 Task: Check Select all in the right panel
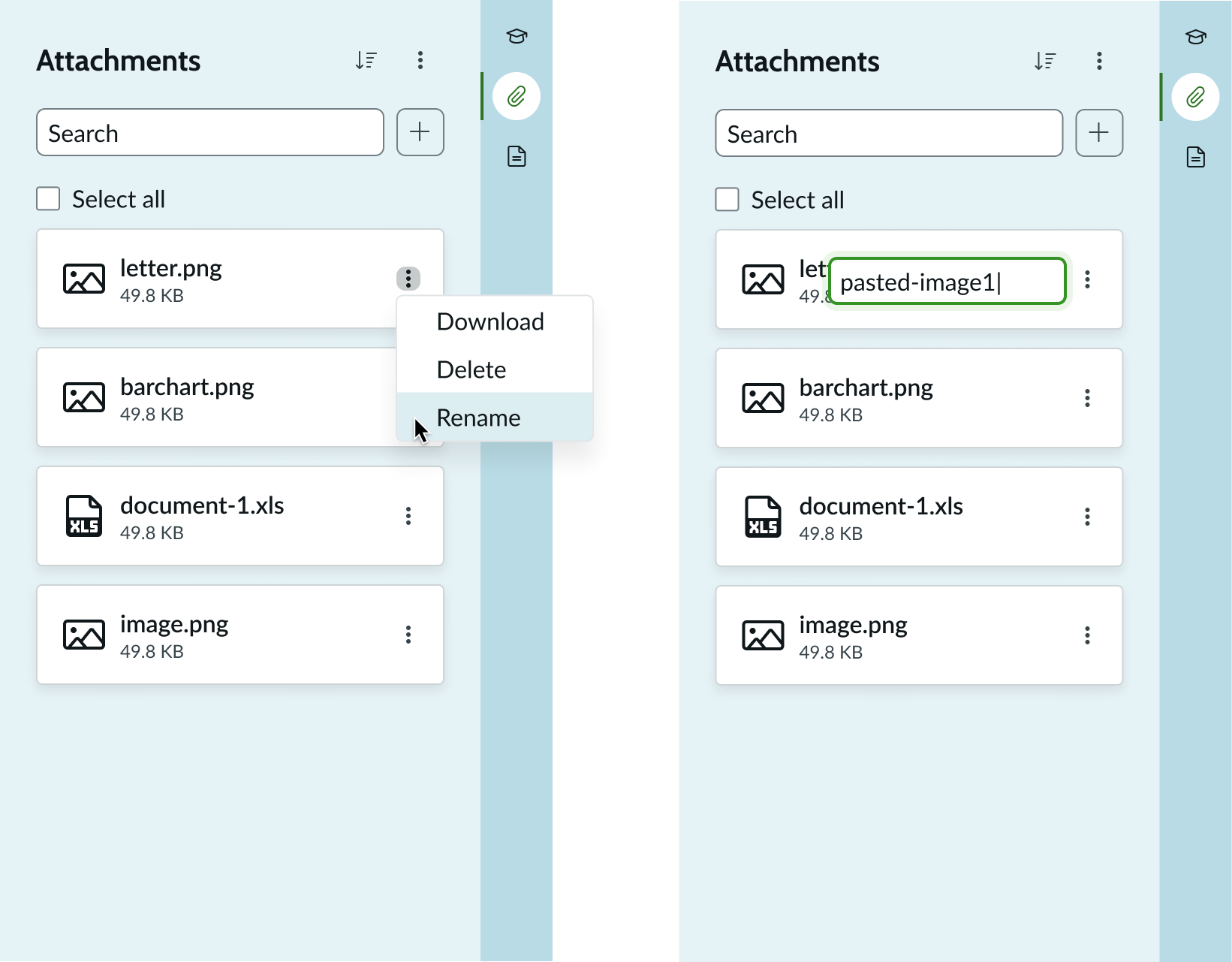pyautogui.click(x=727, y=200)
